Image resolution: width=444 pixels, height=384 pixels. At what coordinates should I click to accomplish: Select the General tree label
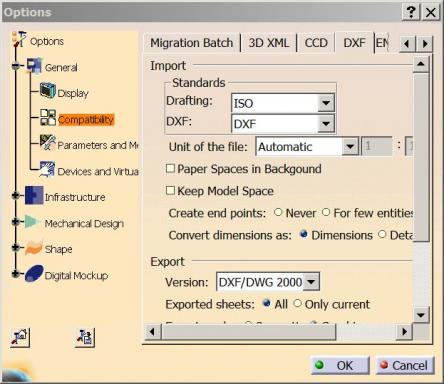point(61,67)
